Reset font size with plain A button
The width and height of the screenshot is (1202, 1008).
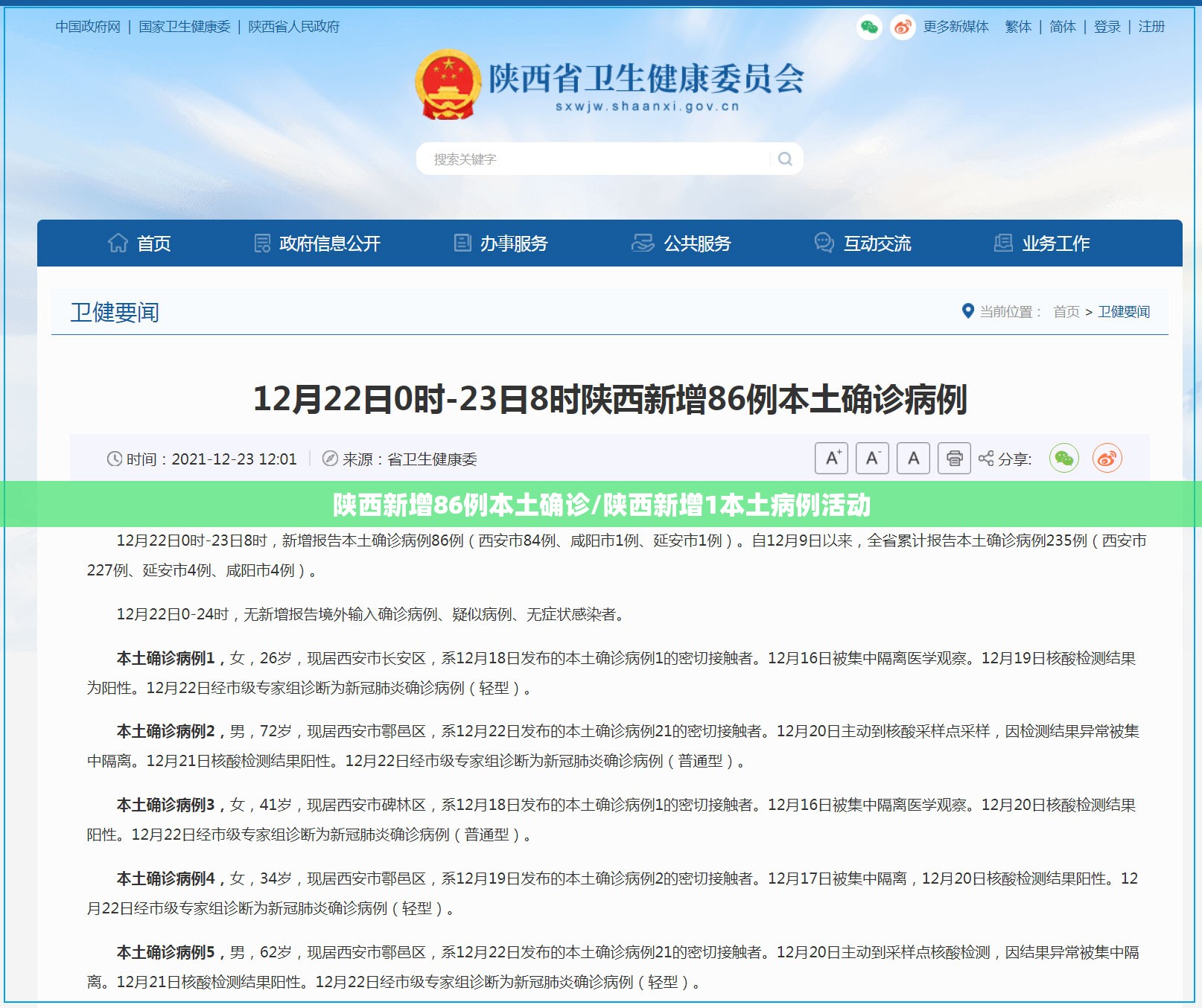pos(913,458)
